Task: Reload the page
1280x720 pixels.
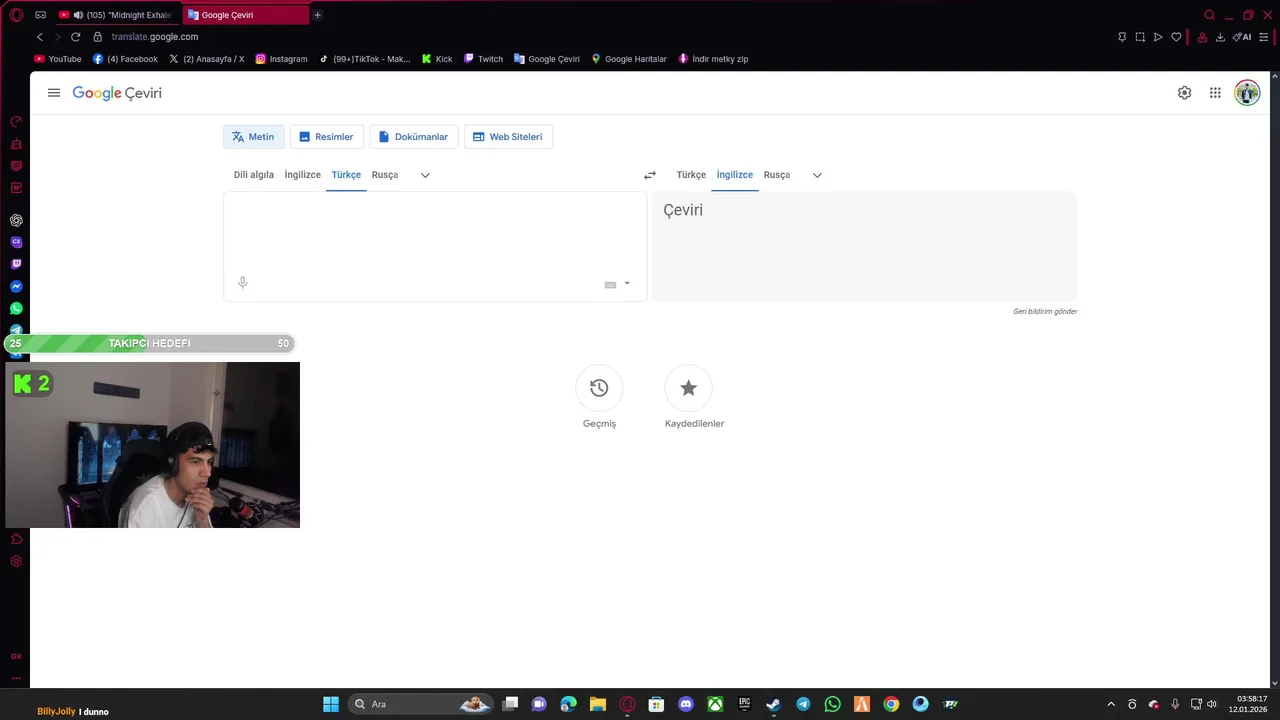Action: [x=75, y=37]
